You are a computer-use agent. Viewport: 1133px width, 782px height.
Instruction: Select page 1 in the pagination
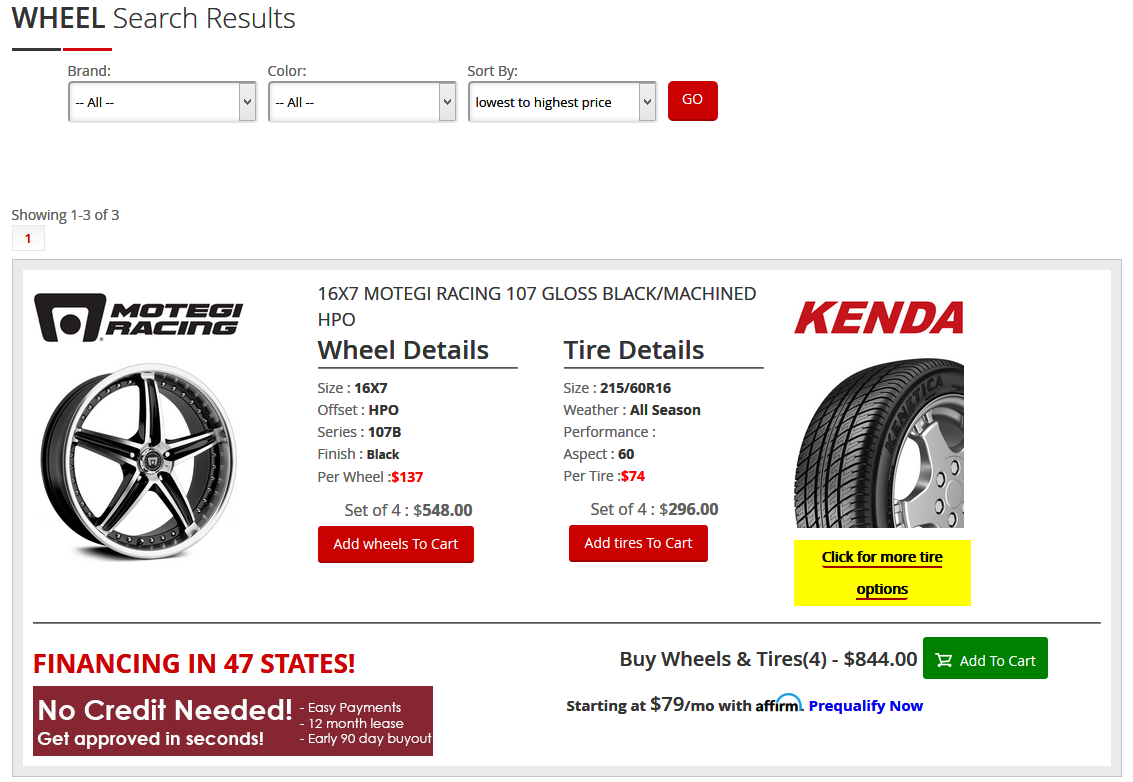28,238
